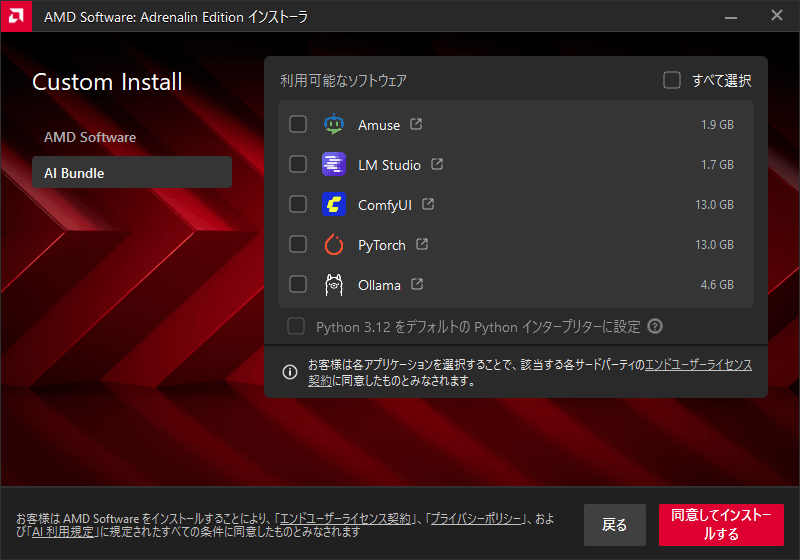
Task: Select the AI Bundle section
Action: (131, 173)
